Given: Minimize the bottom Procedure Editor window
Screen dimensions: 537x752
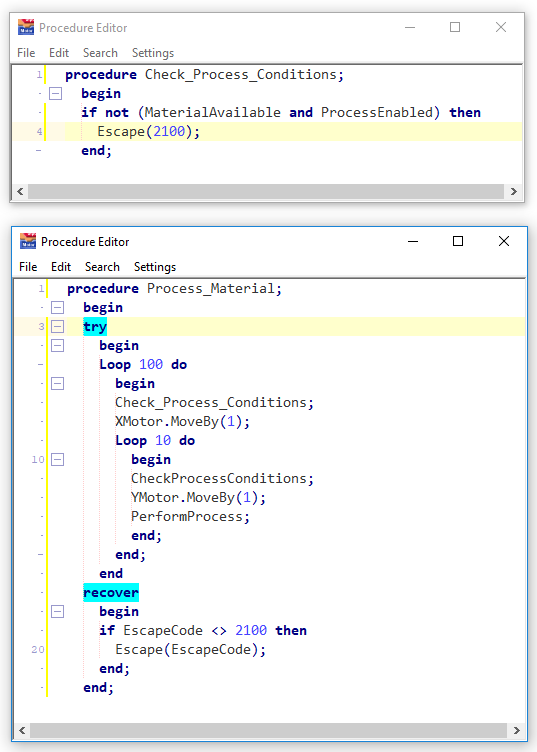Looking at the screenshot, I should [413, 241].
